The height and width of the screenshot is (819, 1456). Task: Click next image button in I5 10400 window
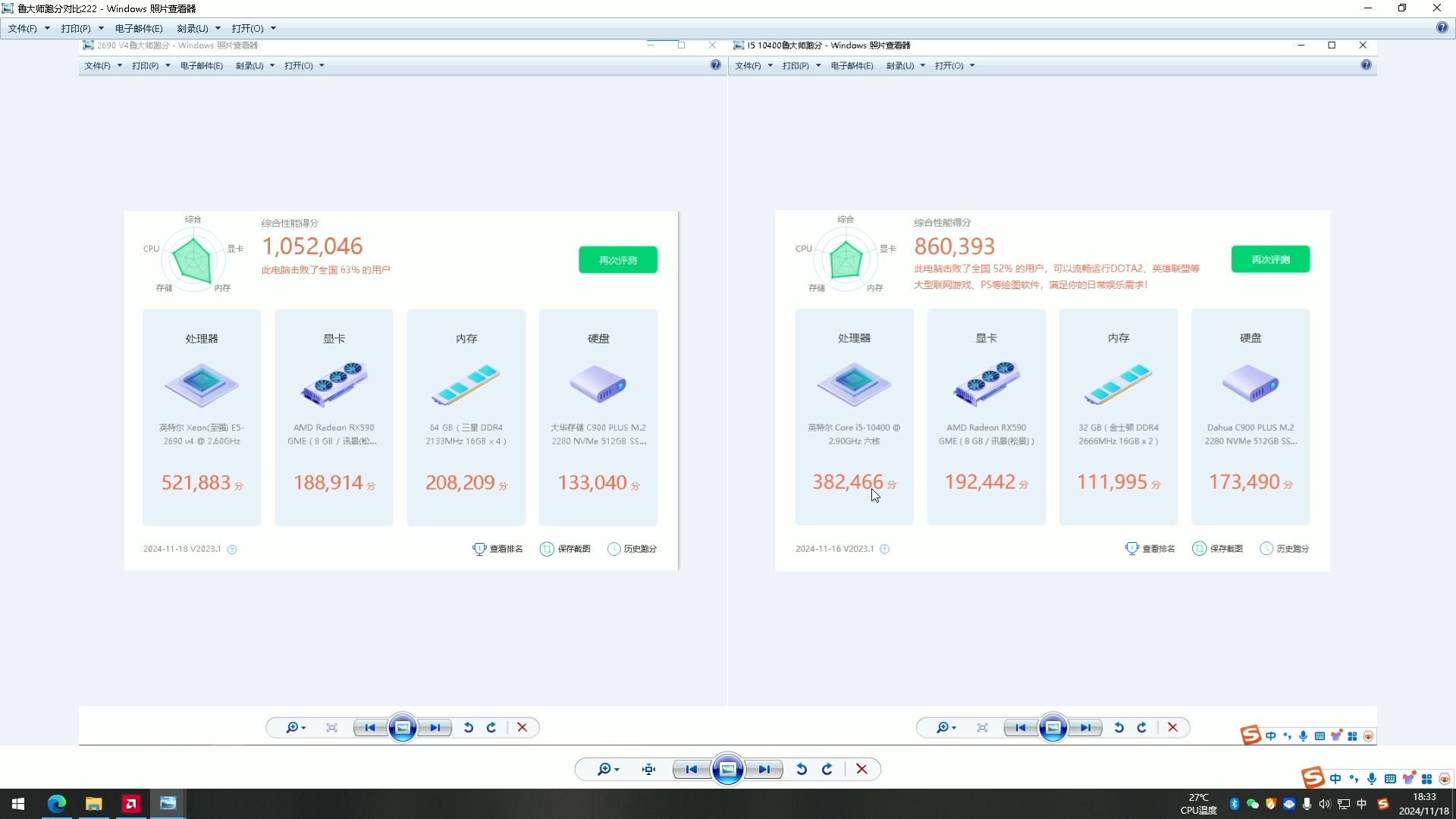click(x=1086, y=728)
